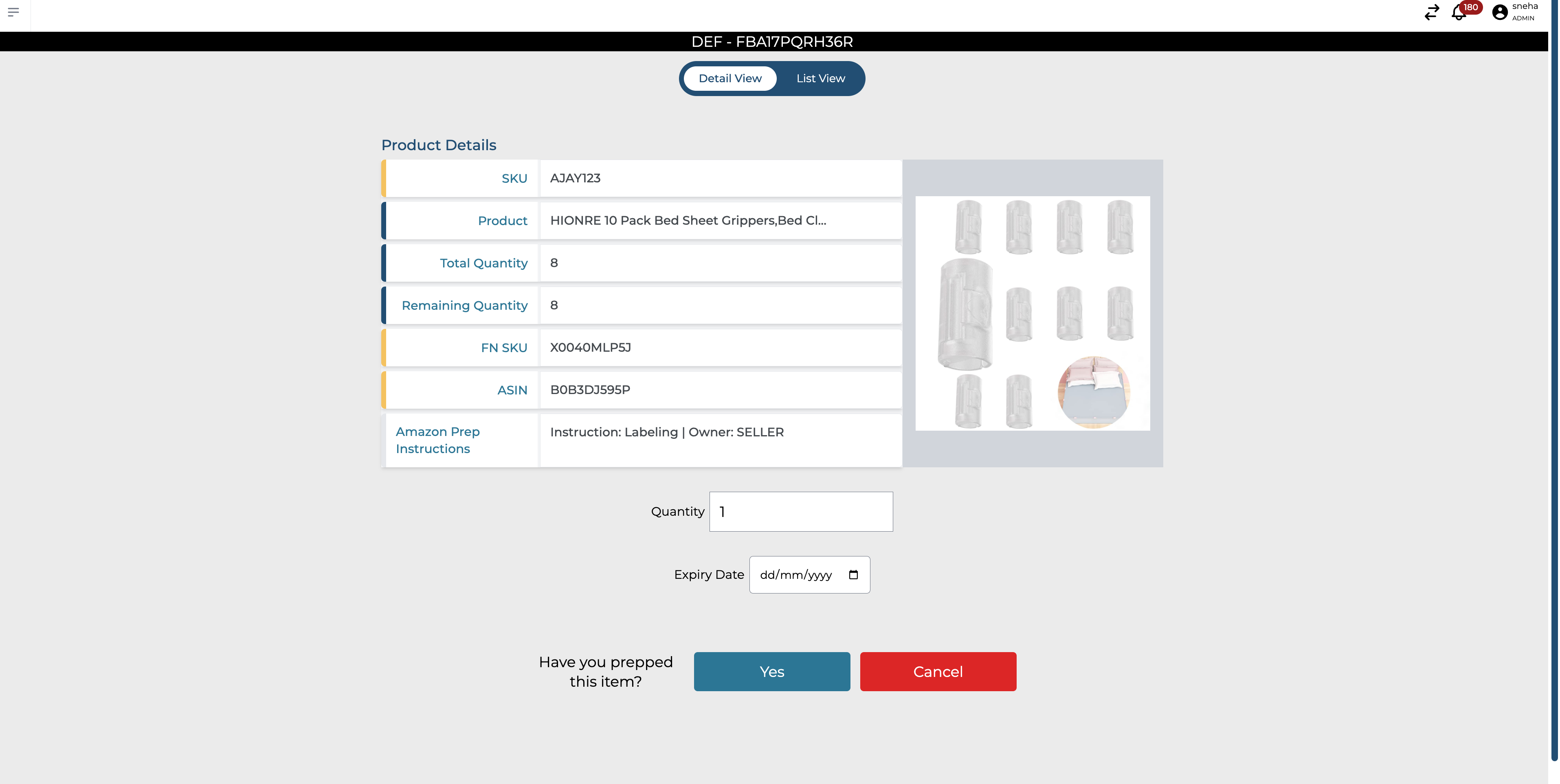Viewport: 1560px width, 784px height.
Task: Click the ASIN value B0B3DJ595P
Action: pyautogui.click(x=589, y=390)
